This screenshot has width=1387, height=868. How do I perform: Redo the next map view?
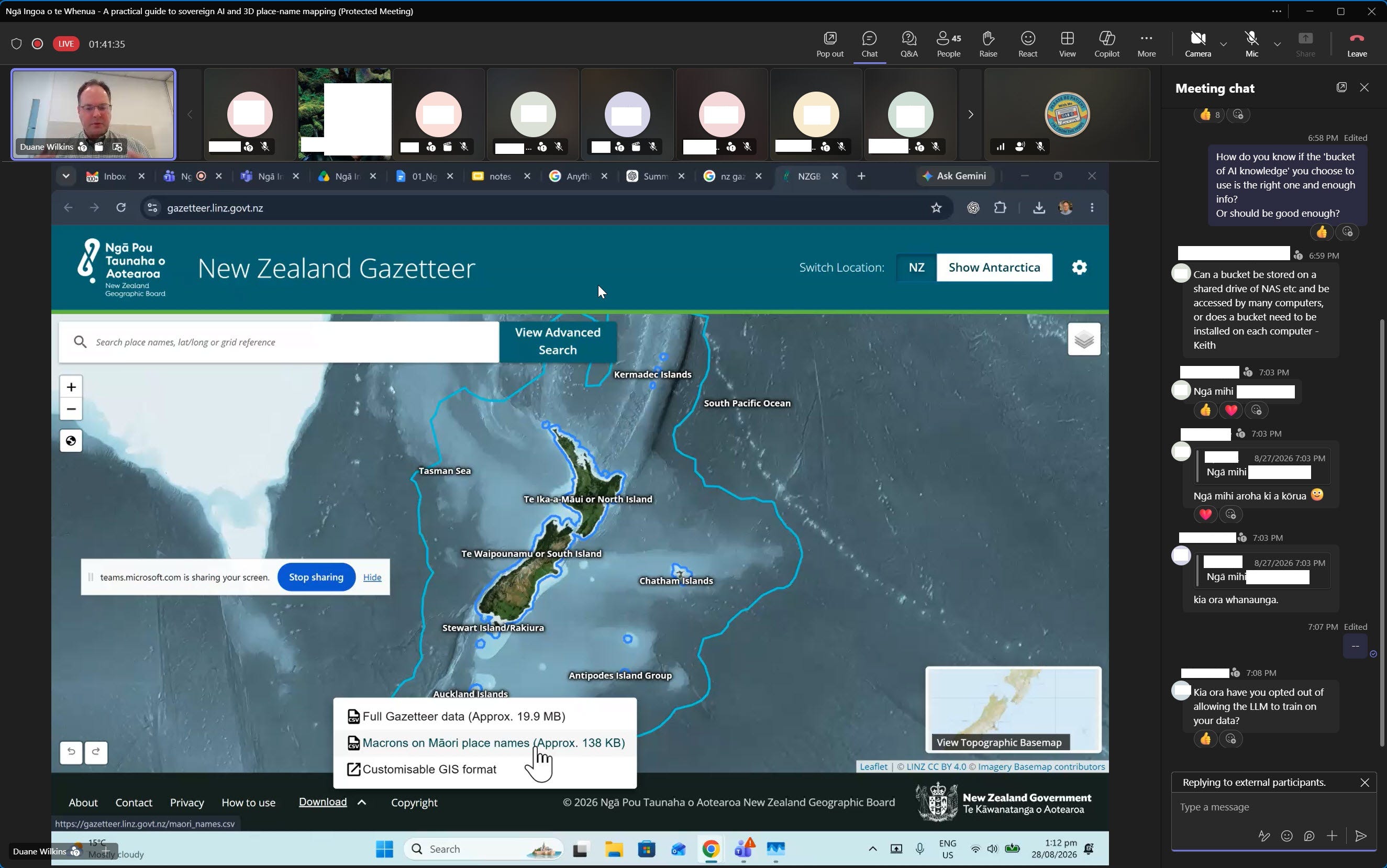pos(96,752)
